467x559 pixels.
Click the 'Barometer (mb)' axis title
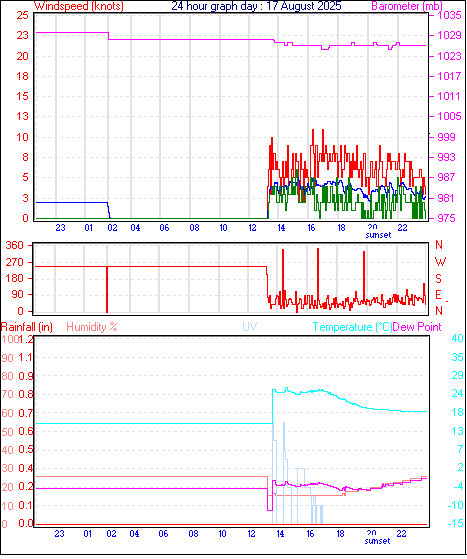407,6
